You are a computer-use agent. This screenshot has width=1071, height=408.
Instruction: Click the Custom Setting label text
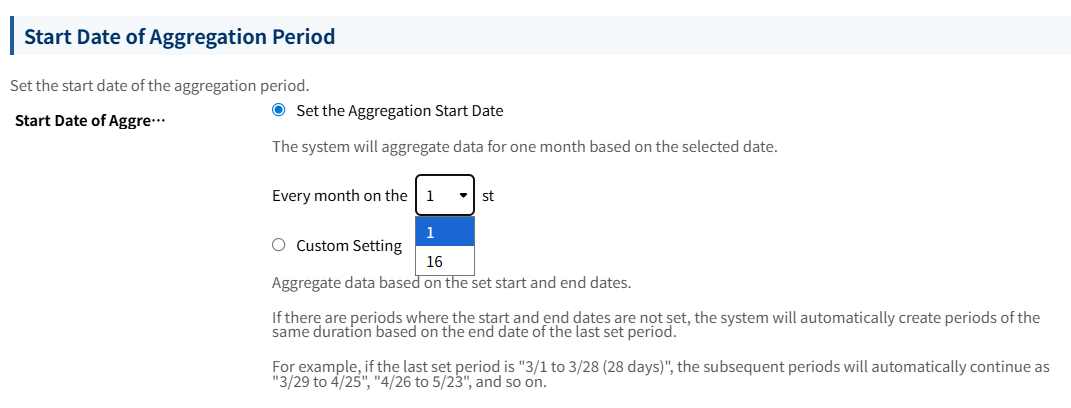(349, 245)
